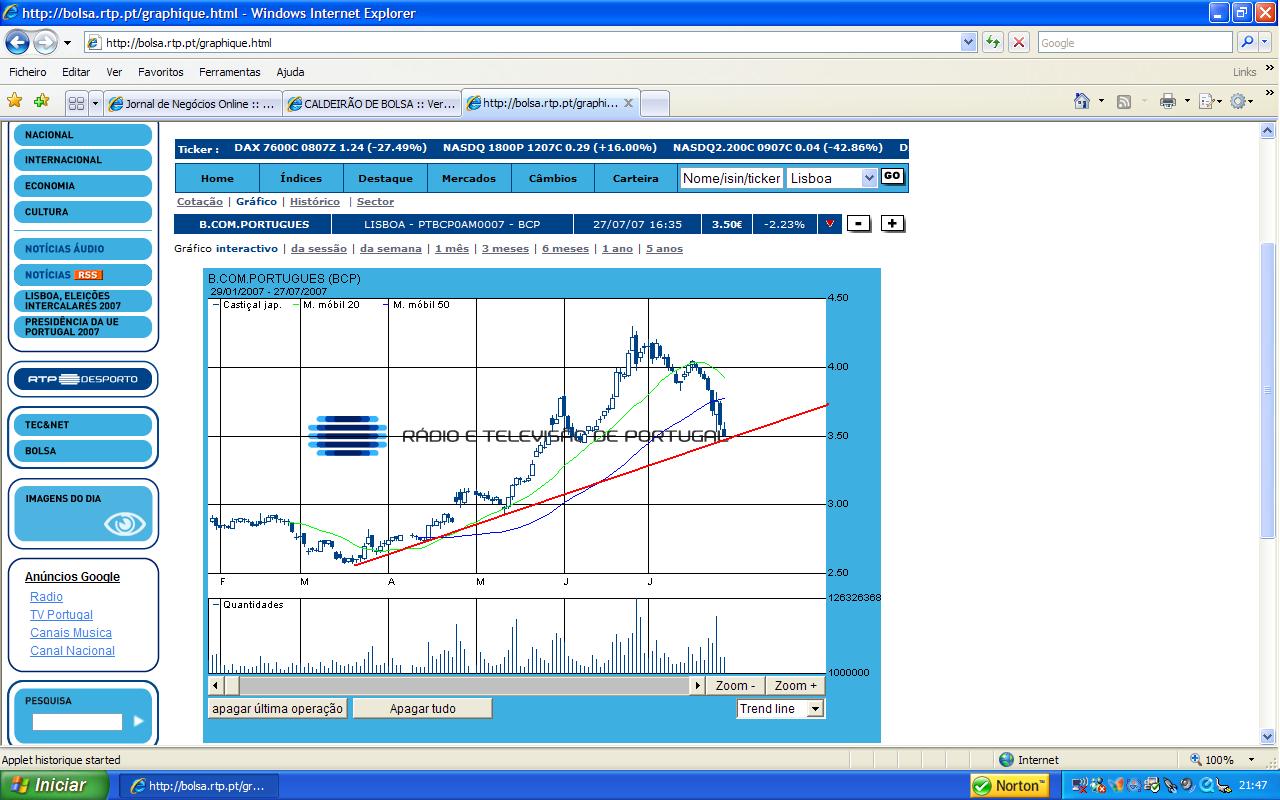Switch to the Caldeirão de Bolsa tab
The width and height of the screenshot is (1280, 800).
click(372, 103)
